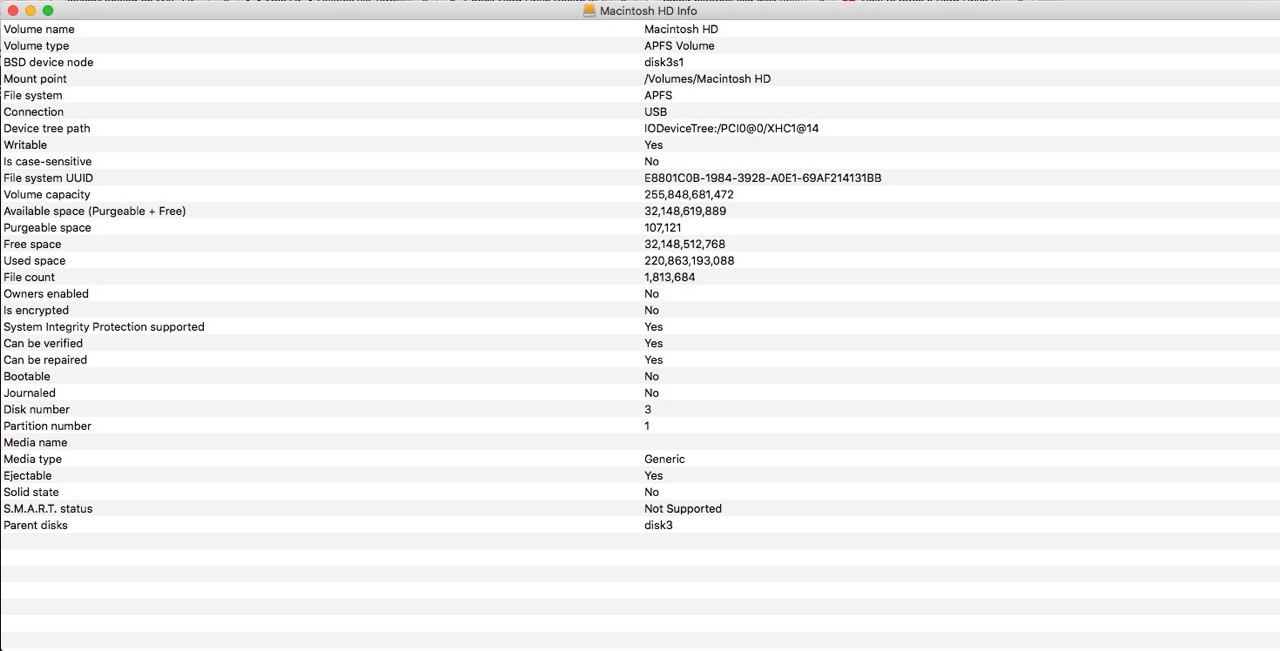Viewport: 1280px width, 651px height.
Task: Select the "No" value of Bootable
Action: [651, 376]
